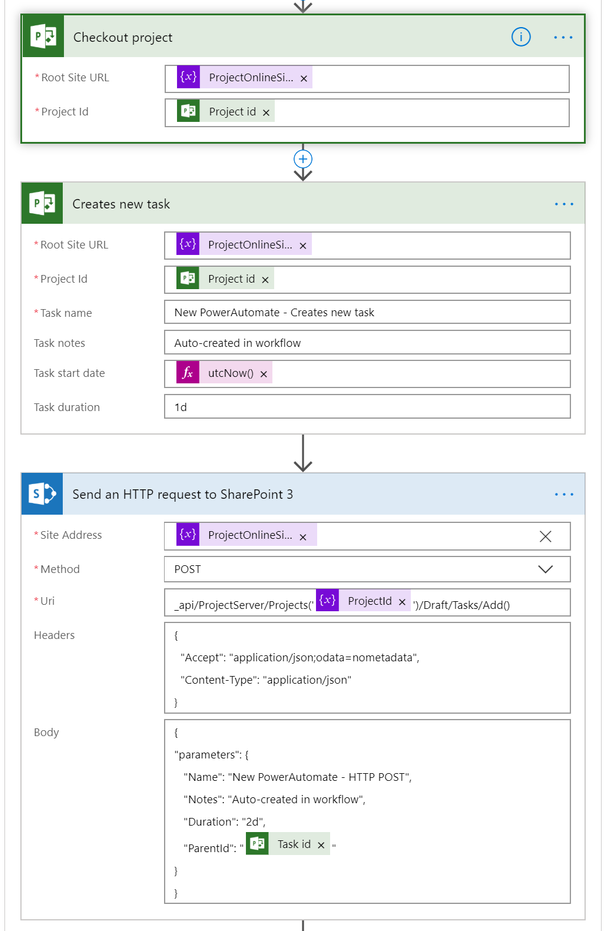Viewport: 609px width, 931px height.
Task: Remove Project id token in Creates new task
Action: click(265, 280)
